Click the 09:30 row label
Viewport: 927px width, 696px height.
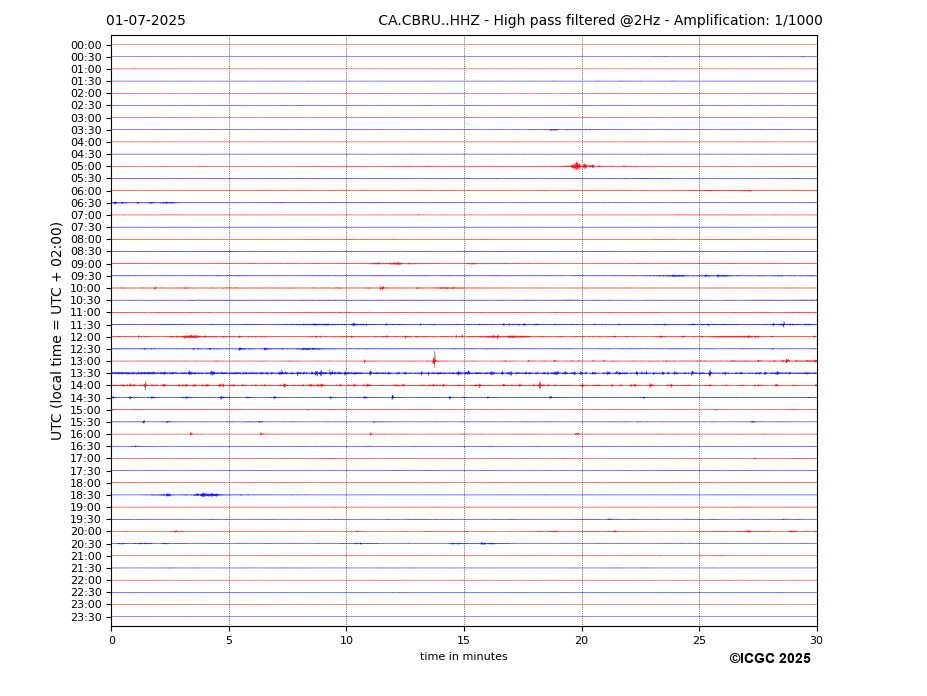[x=86, y=276]
